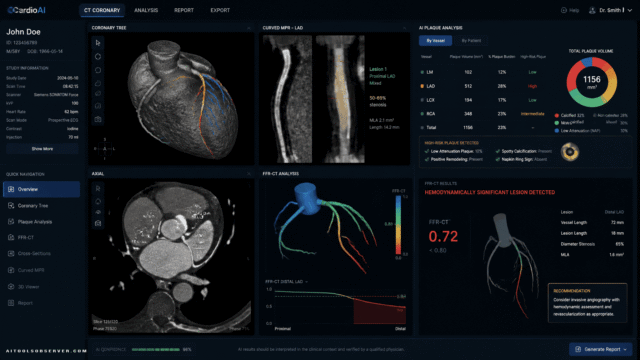Click the Generate Report button
The height and width of the screenshot is (360, 640).
pos(601,349)
